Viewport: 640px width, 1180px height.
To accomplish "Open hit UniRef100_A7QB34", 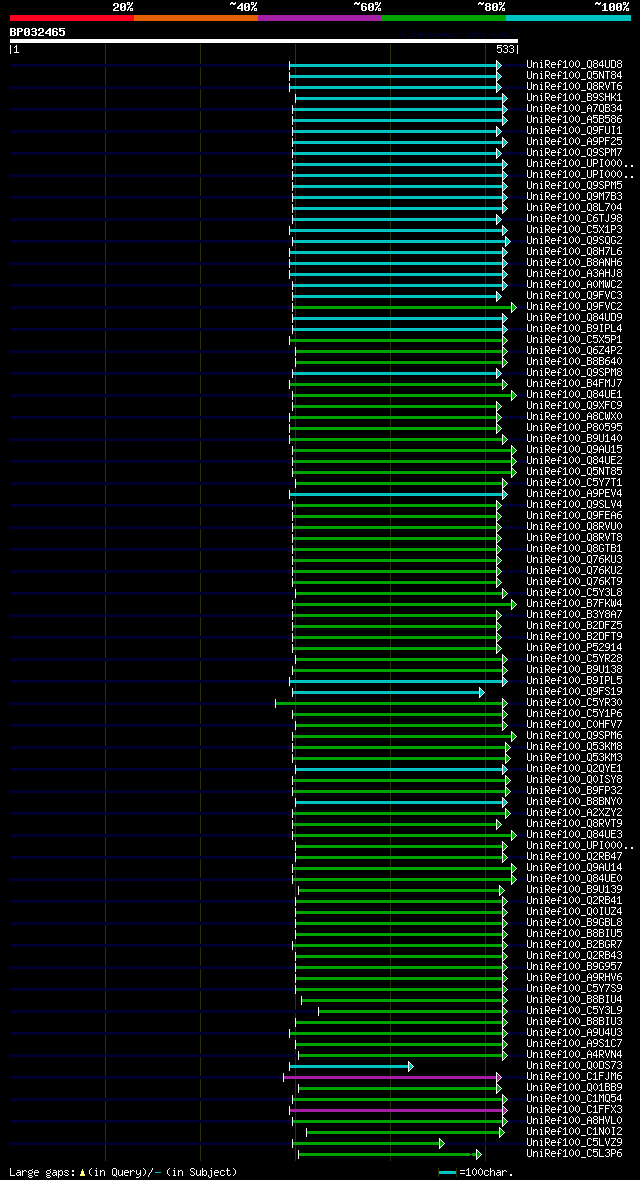I will click(574, 108).
